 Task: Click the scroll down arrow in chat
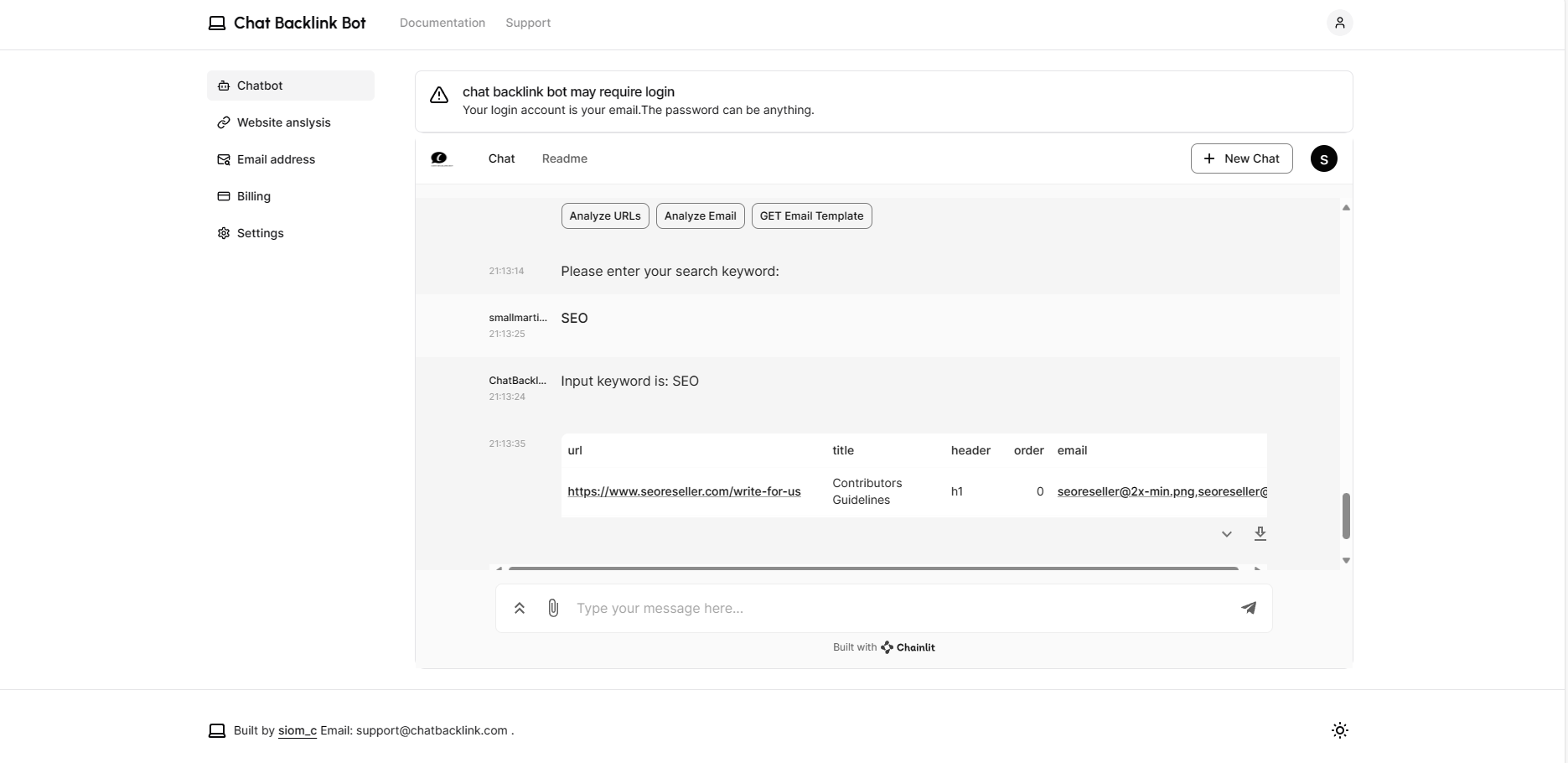(x=1346, y=560)
